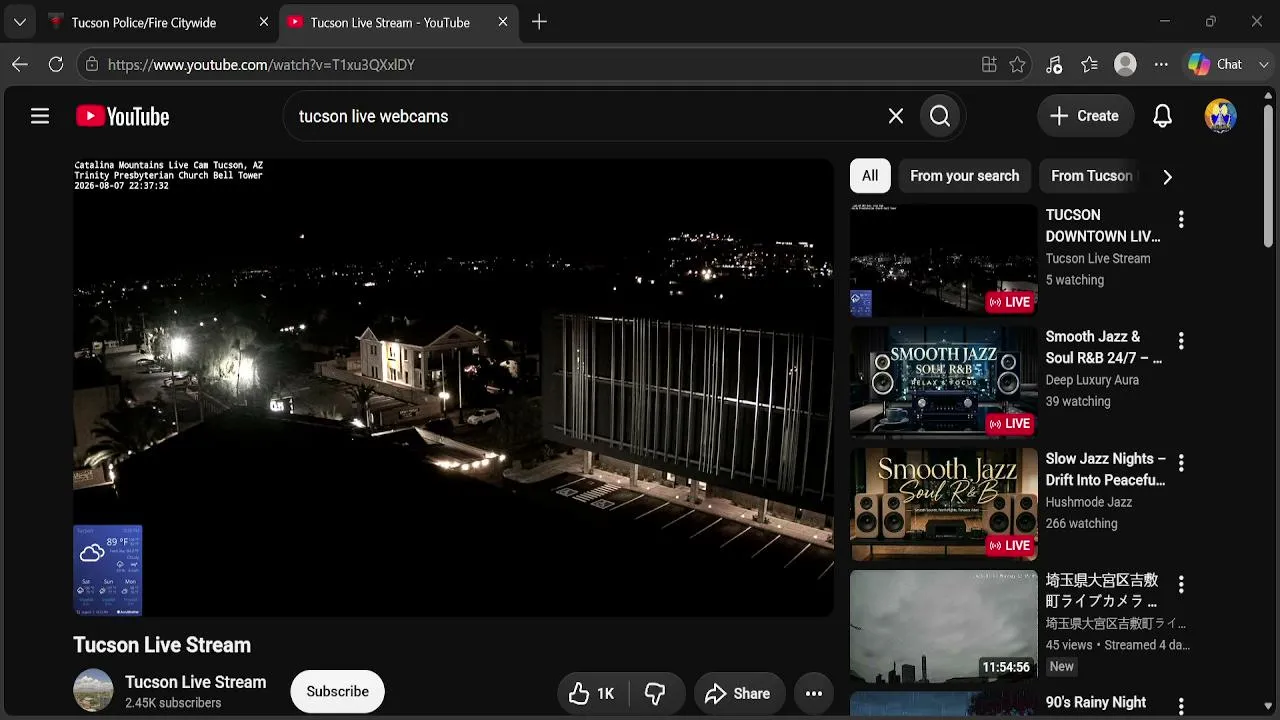The width and height of the screenshot is (1280, 720).
Task: Open the 11:54:56 streamed video thumbnail
Action: click(944, 624)
